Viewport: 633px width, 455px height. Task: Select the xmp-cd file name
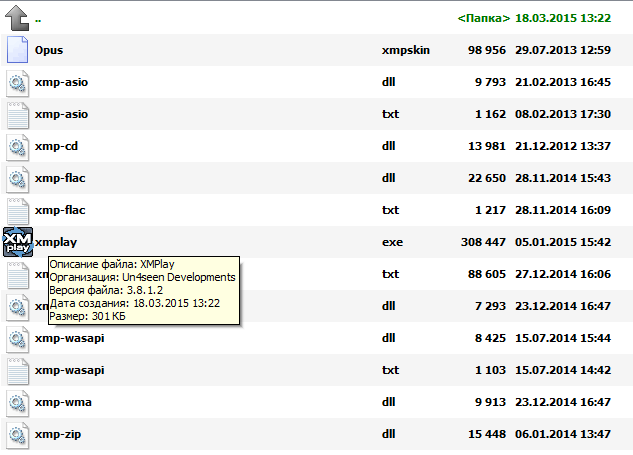[x=56, y=146]
